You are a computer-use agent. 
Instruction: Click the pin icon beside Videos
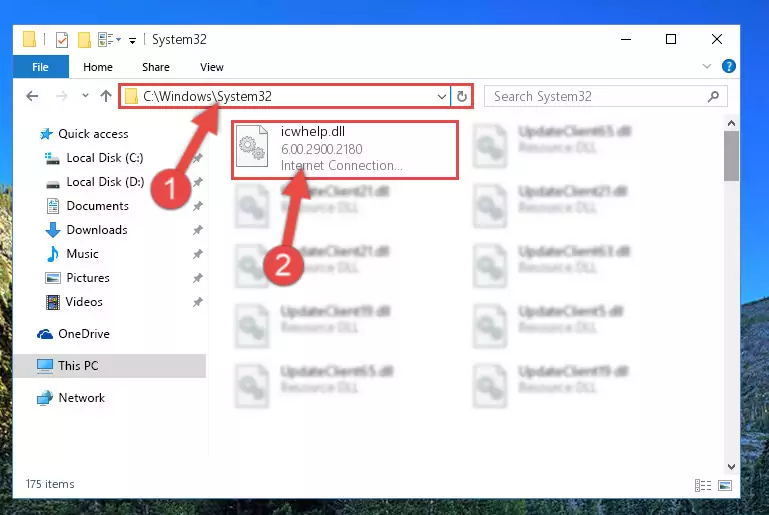click(x=198, y=302)
